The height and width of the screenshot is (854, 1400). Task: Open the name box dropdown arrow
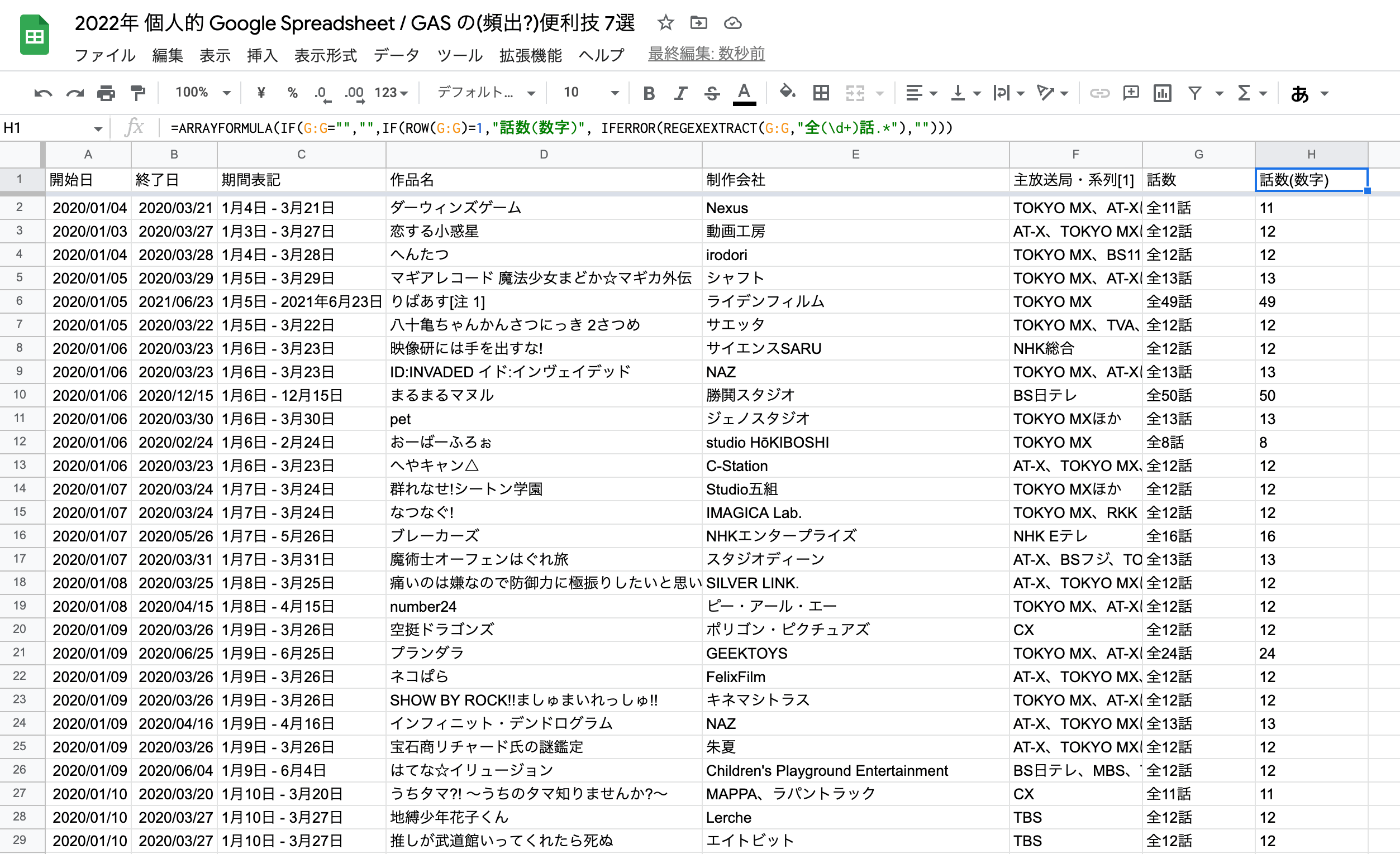coord(98,129)
